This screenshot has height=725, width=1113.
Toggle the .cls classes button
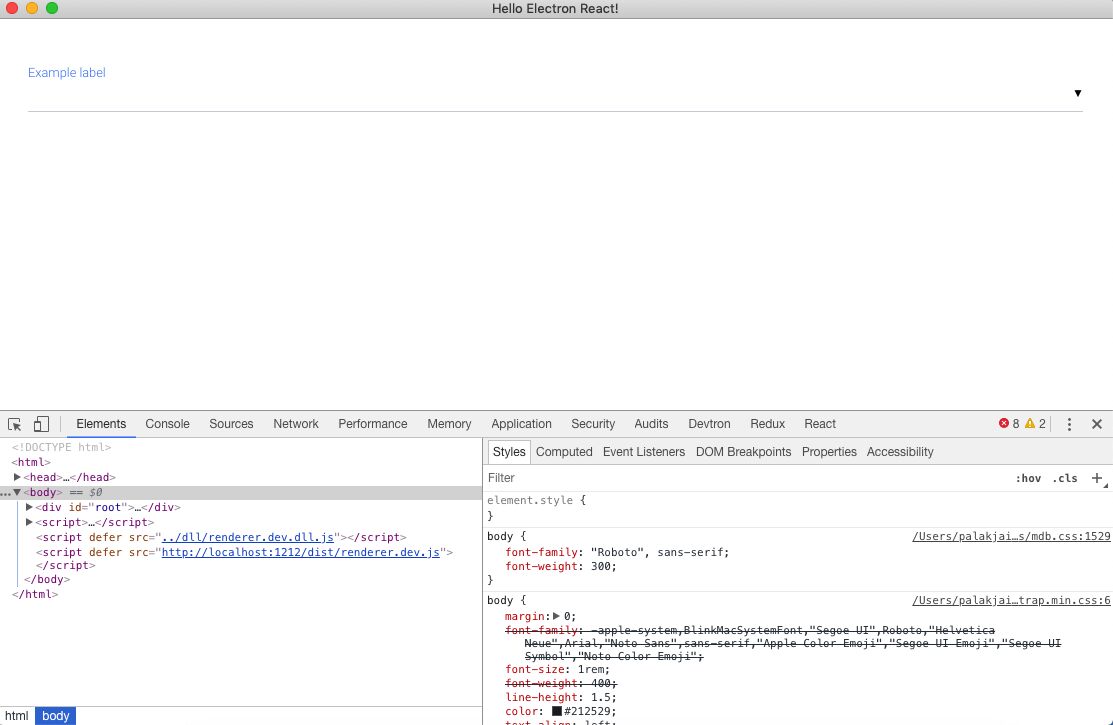[1065, 478]
